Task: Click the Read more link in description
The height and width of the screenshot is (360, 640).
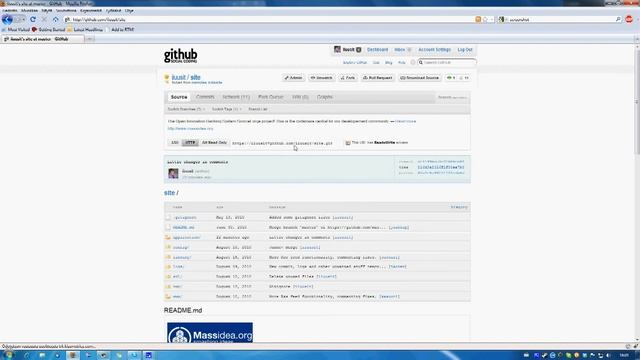Action: pos(405,121)
